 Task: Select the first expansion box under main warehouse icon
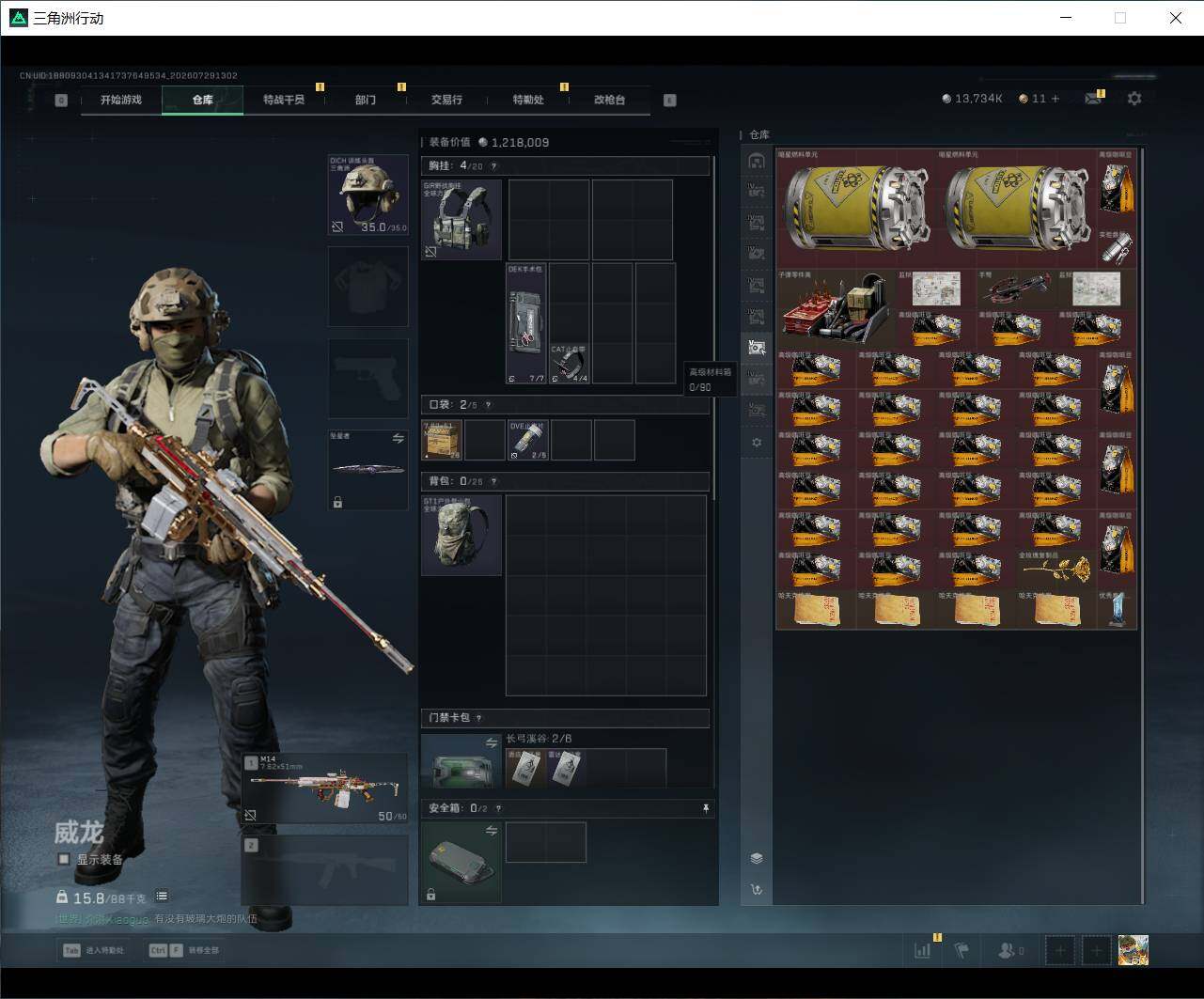[757, 191]
